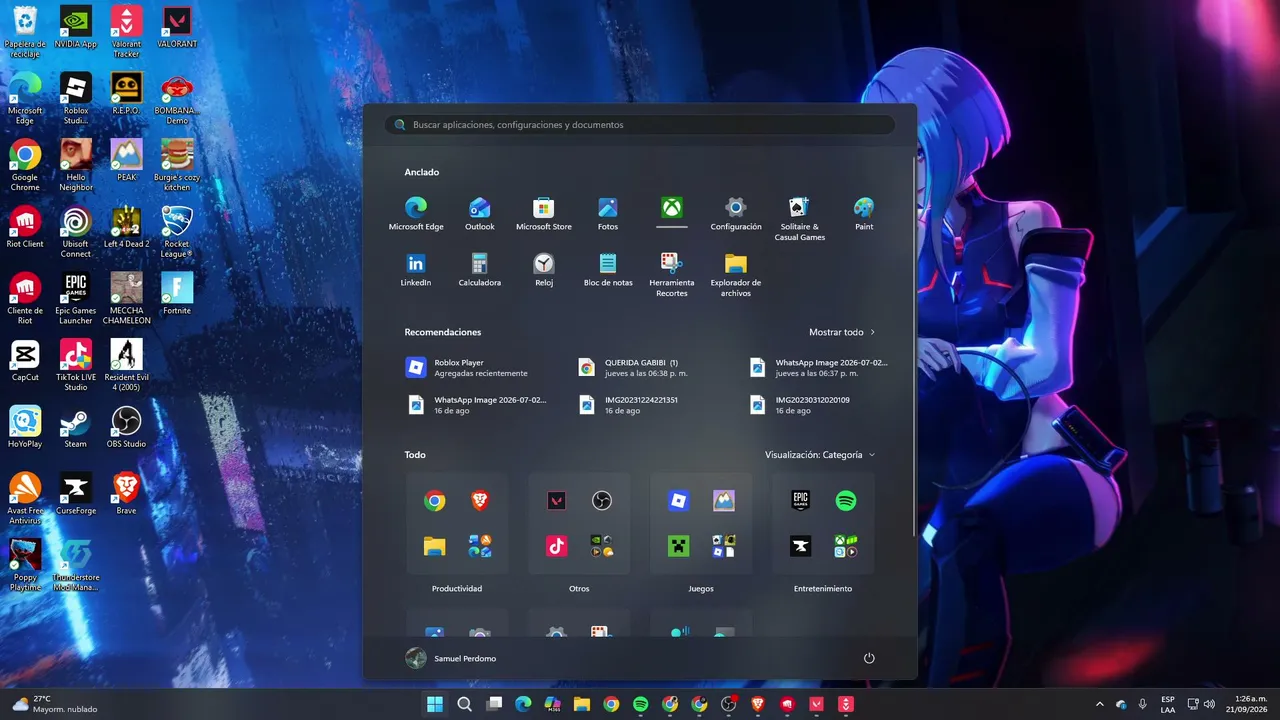Open the Samuel Perdomo account menu
The image size is (1280, 720).
pyautogui.click(x=451, y=658)
